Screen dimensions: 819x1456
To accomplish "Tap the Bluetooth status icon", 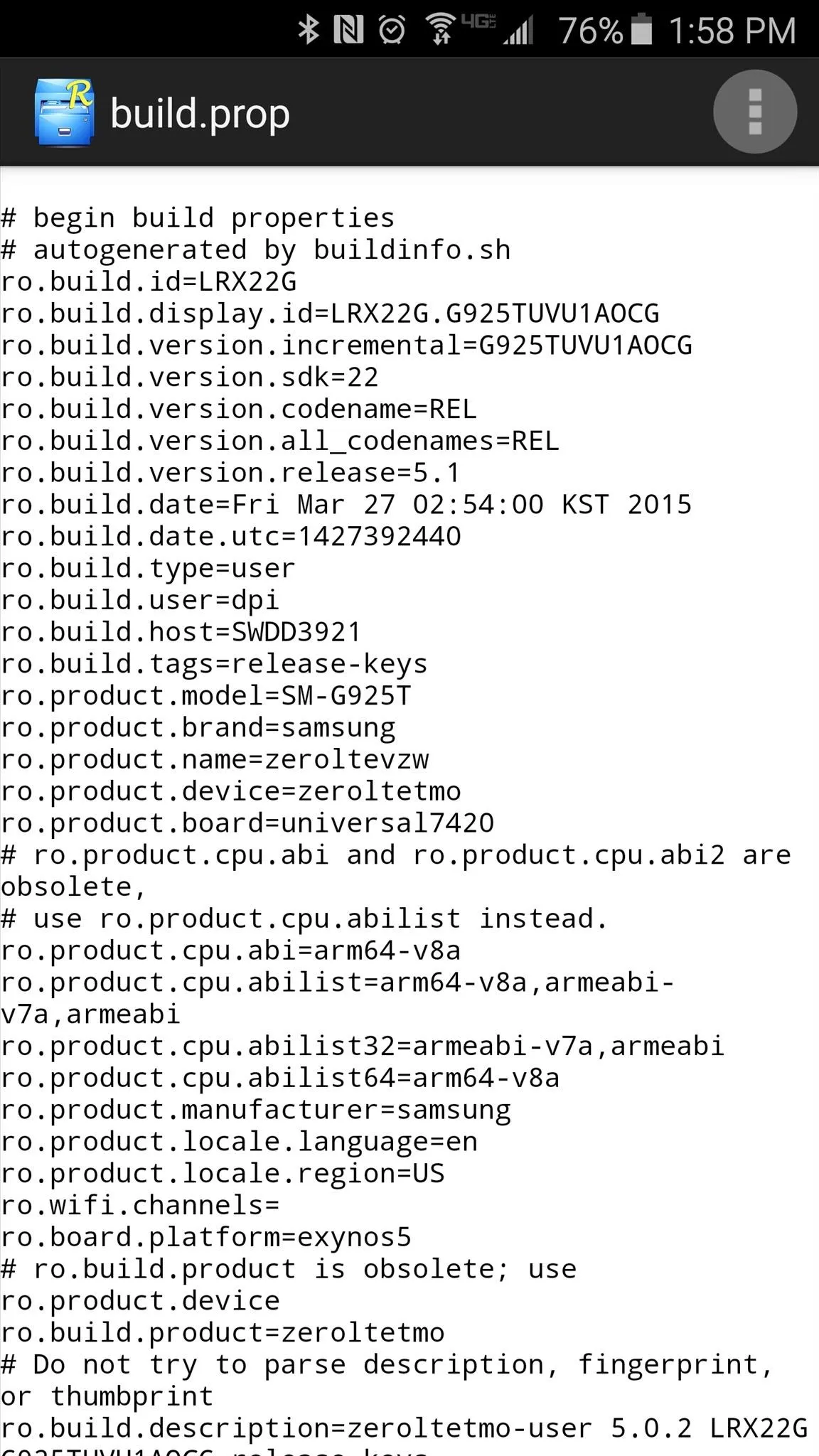I will [x=308, y=30].
